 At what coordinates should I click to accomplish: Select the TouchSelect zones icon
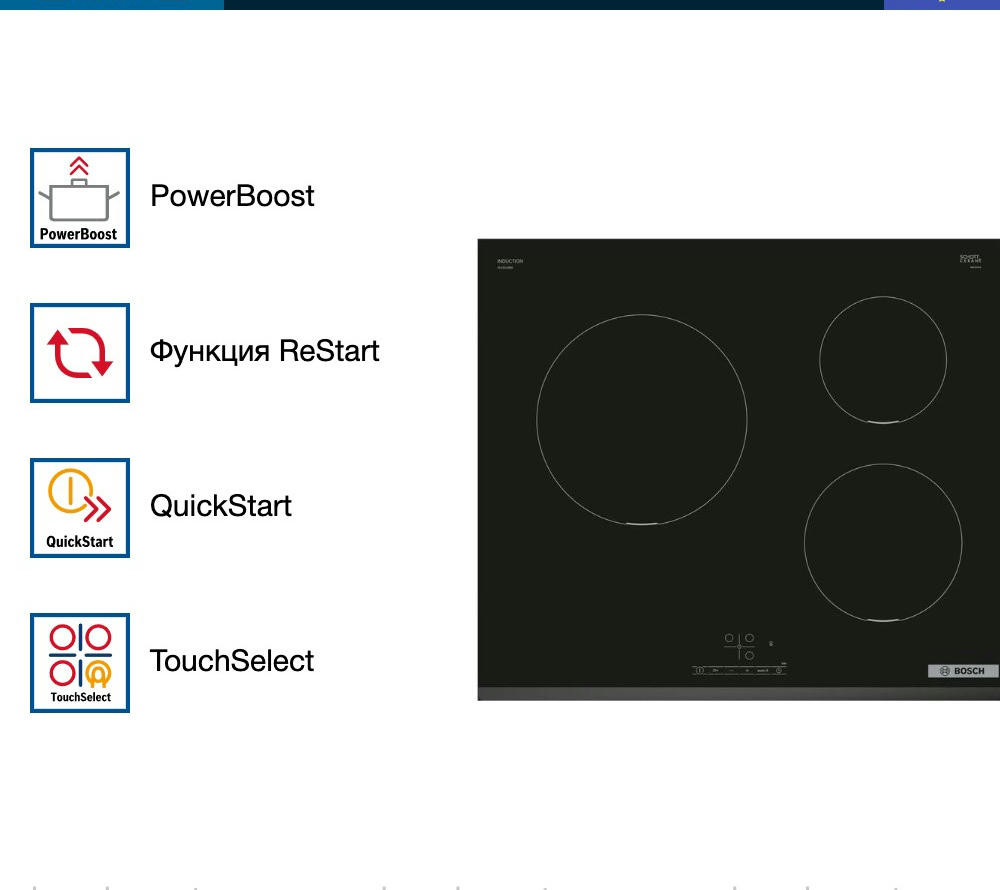[80, 662]
